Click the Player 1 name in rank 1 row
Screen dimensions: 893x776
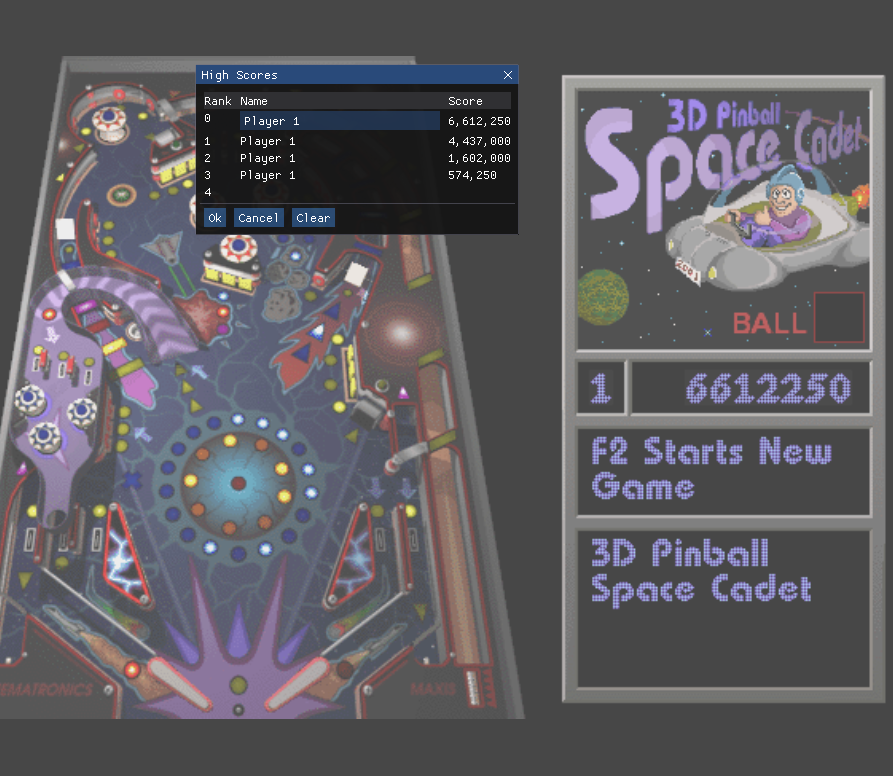[x=268, y=141]
